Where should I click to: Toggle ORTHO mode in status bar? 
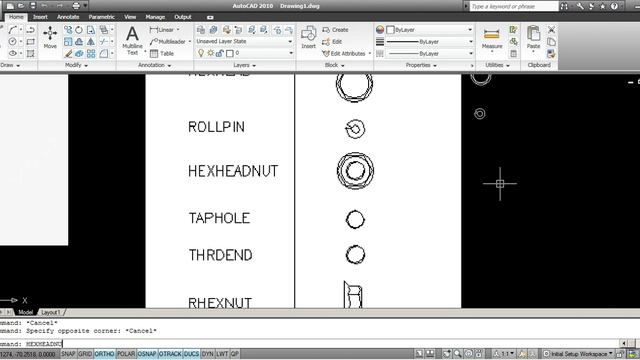(104, 354)
